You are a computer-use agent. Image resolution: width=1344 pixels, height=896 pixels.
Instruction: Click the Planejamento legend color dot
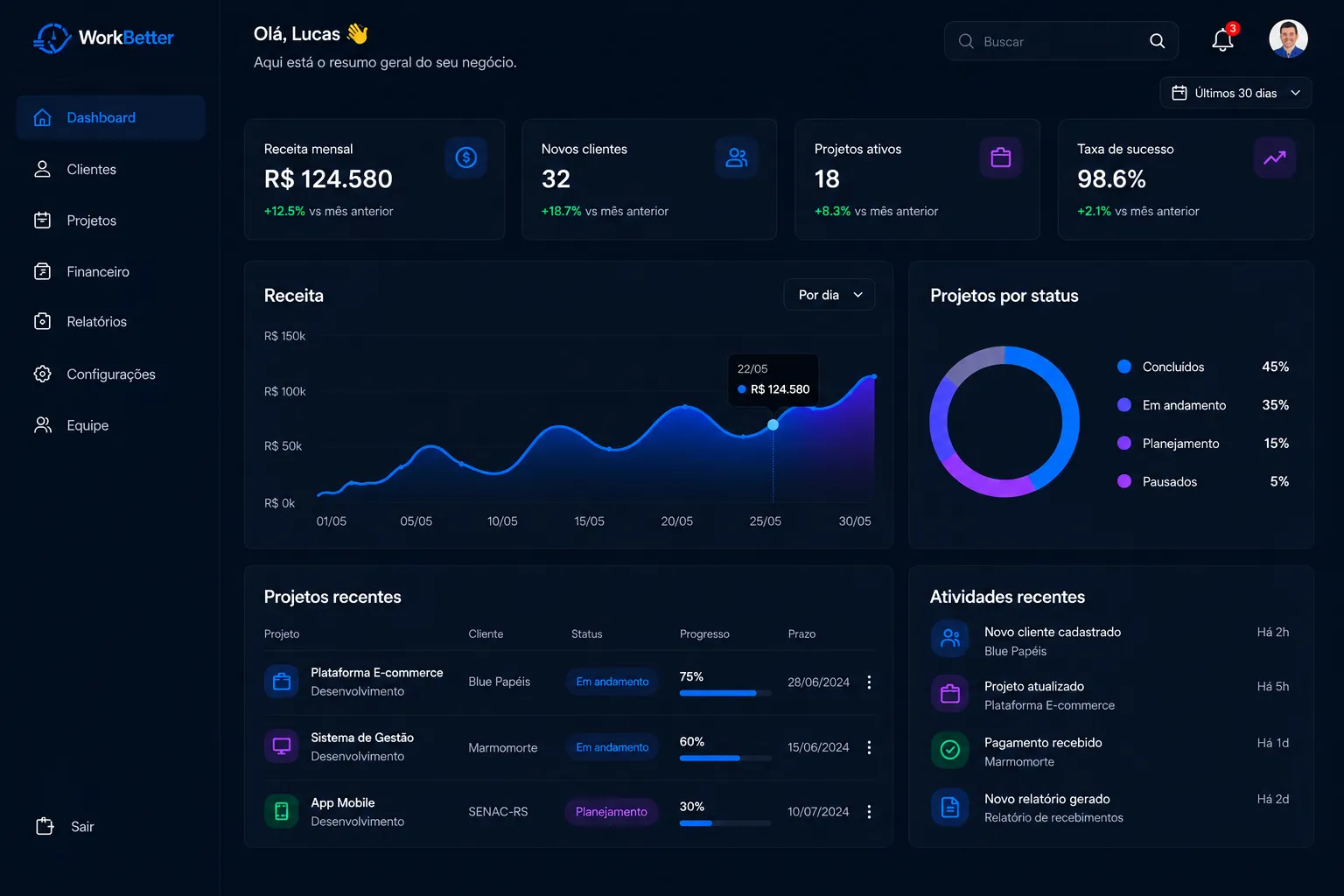1124,444
